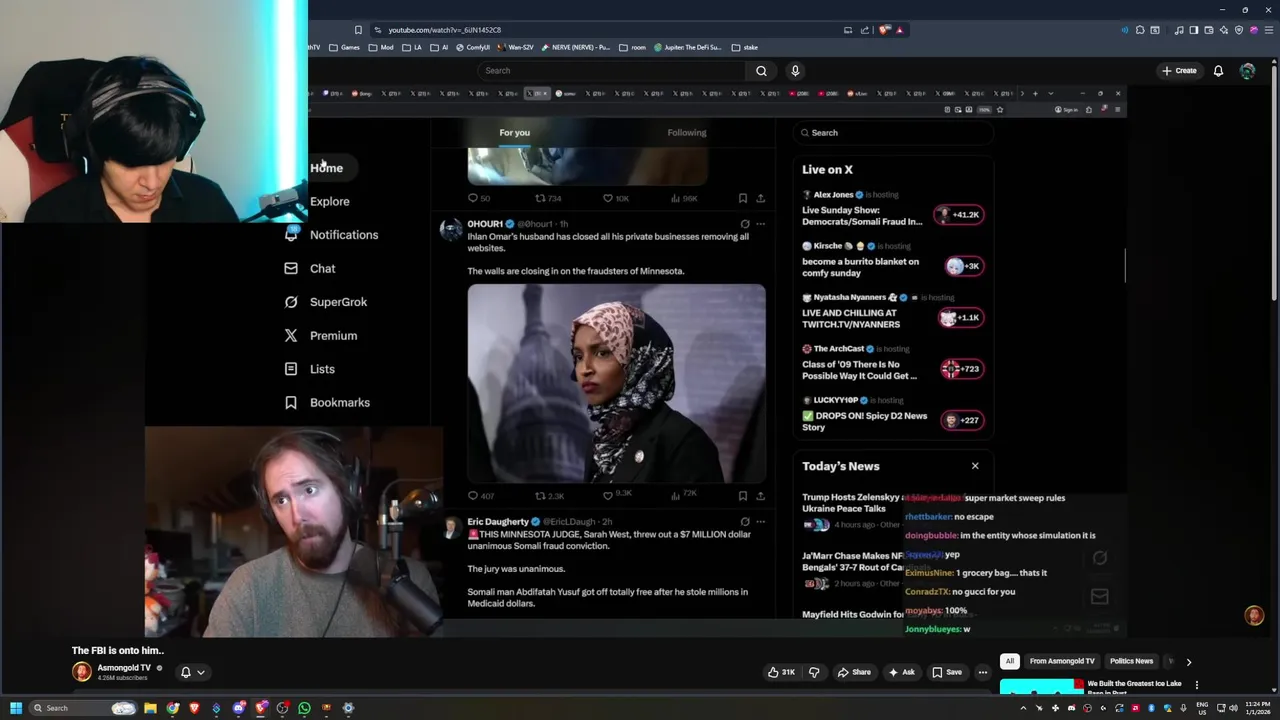1280x720 pixels.
Task: Dislike the YouTube video
Action: (x=814, y=672)
